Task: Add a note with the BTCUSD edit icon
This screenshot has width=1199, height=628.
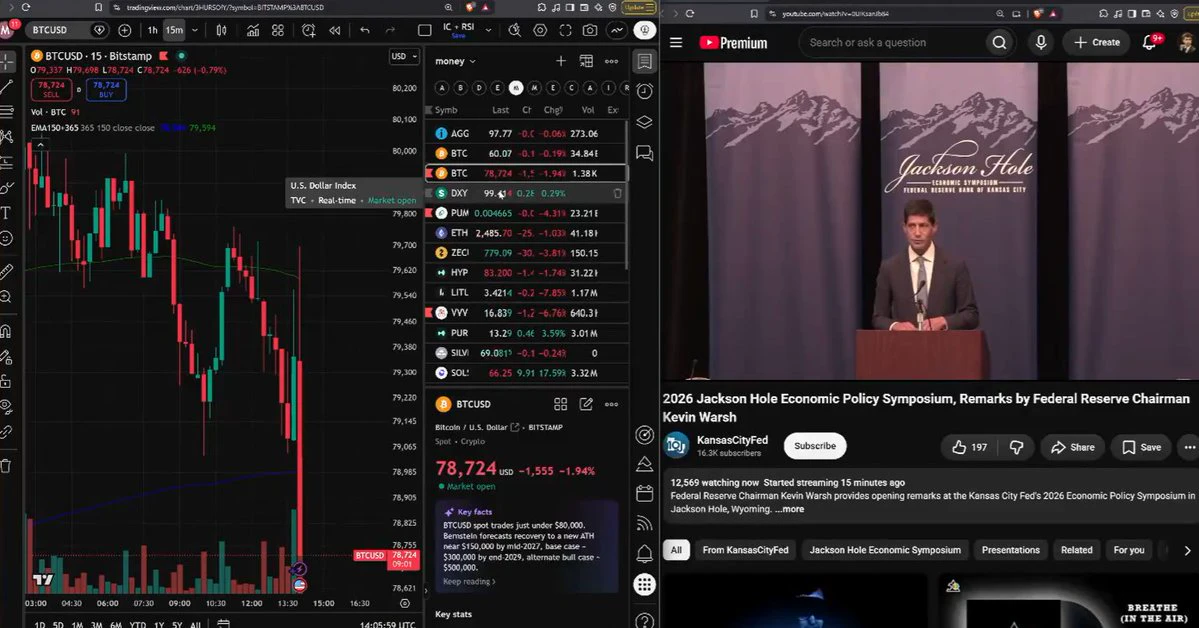Action: (586, 404)
